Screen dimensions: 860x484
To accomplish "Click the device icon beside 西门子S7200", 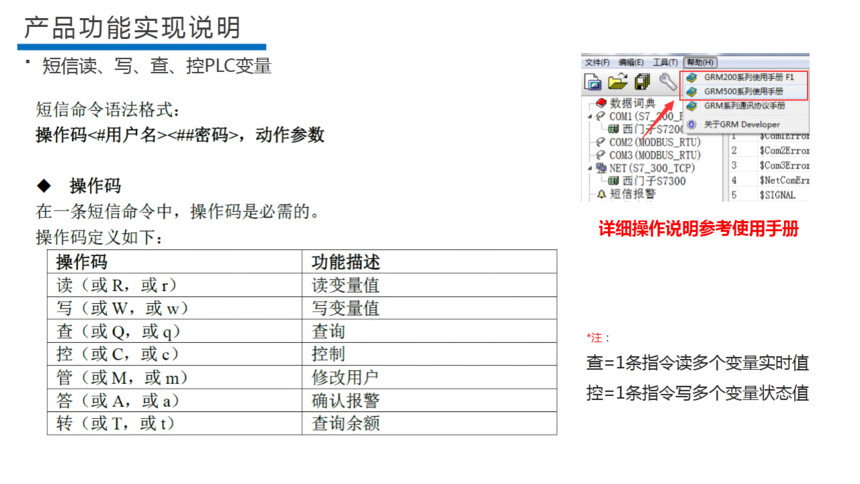I will pos(613,129).
